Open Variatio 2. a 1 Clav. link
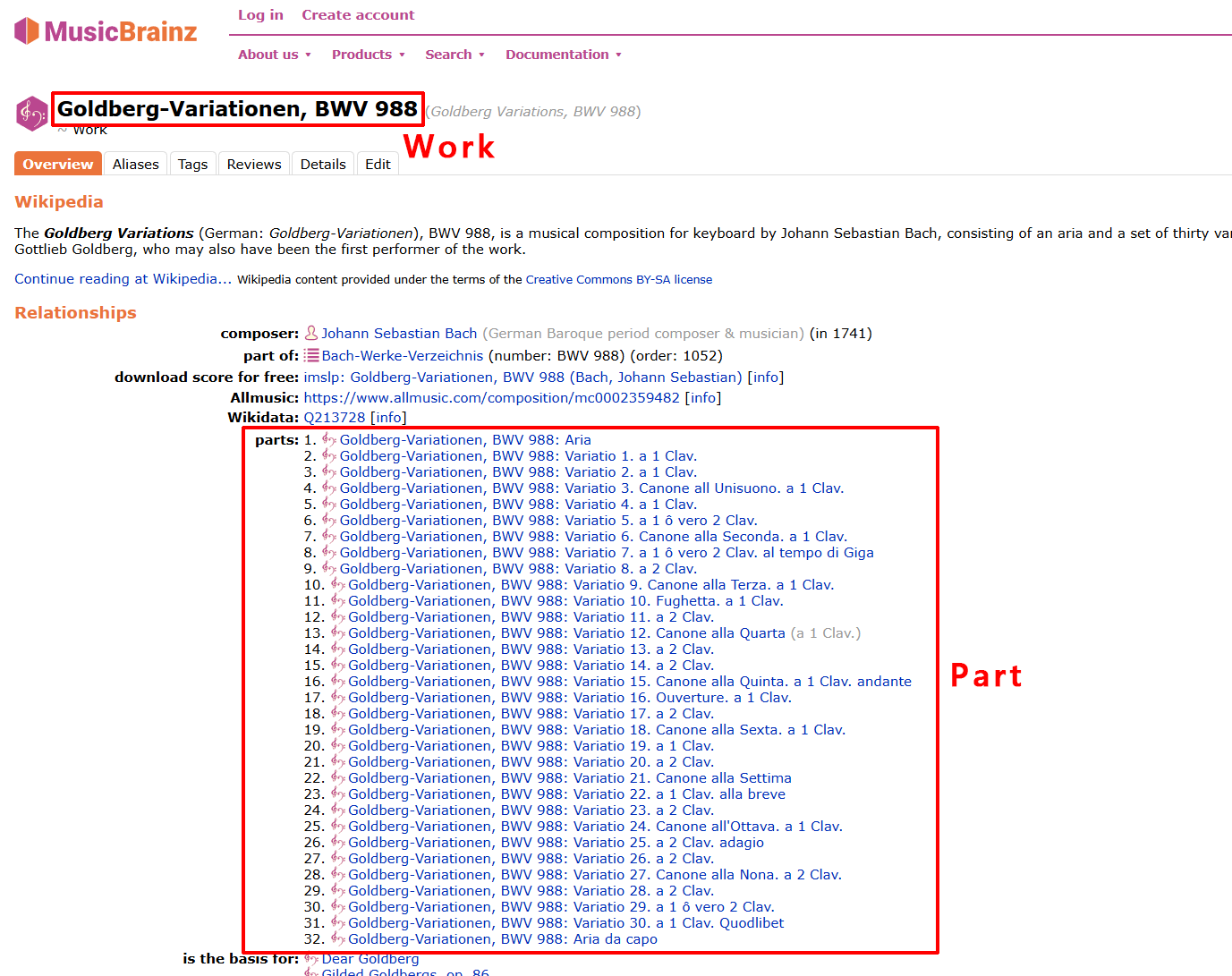This screenshot has height=976, width=1232. (518, 472)
